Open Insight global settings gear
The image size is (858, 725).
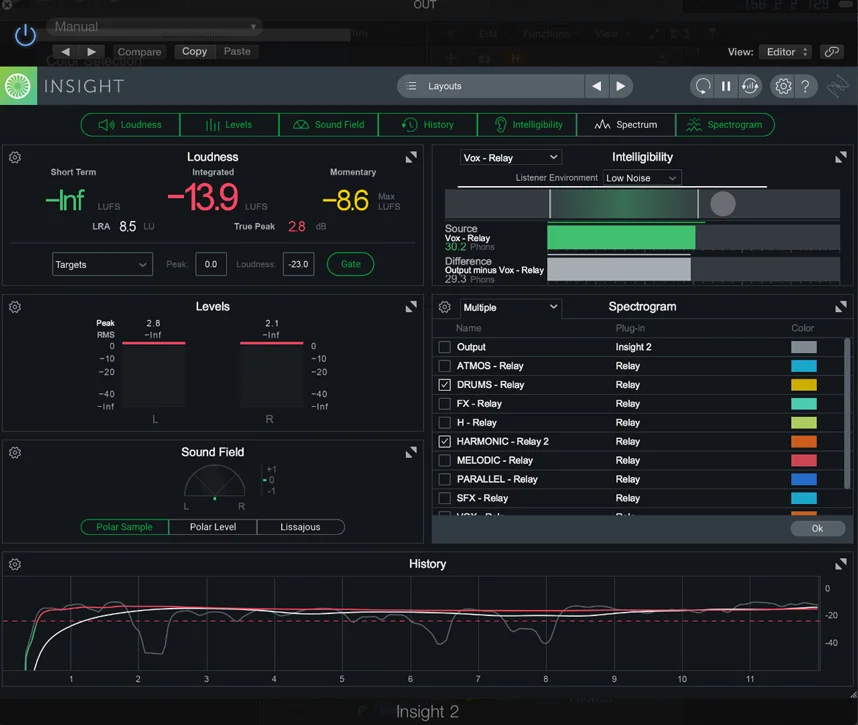[783, 86]
